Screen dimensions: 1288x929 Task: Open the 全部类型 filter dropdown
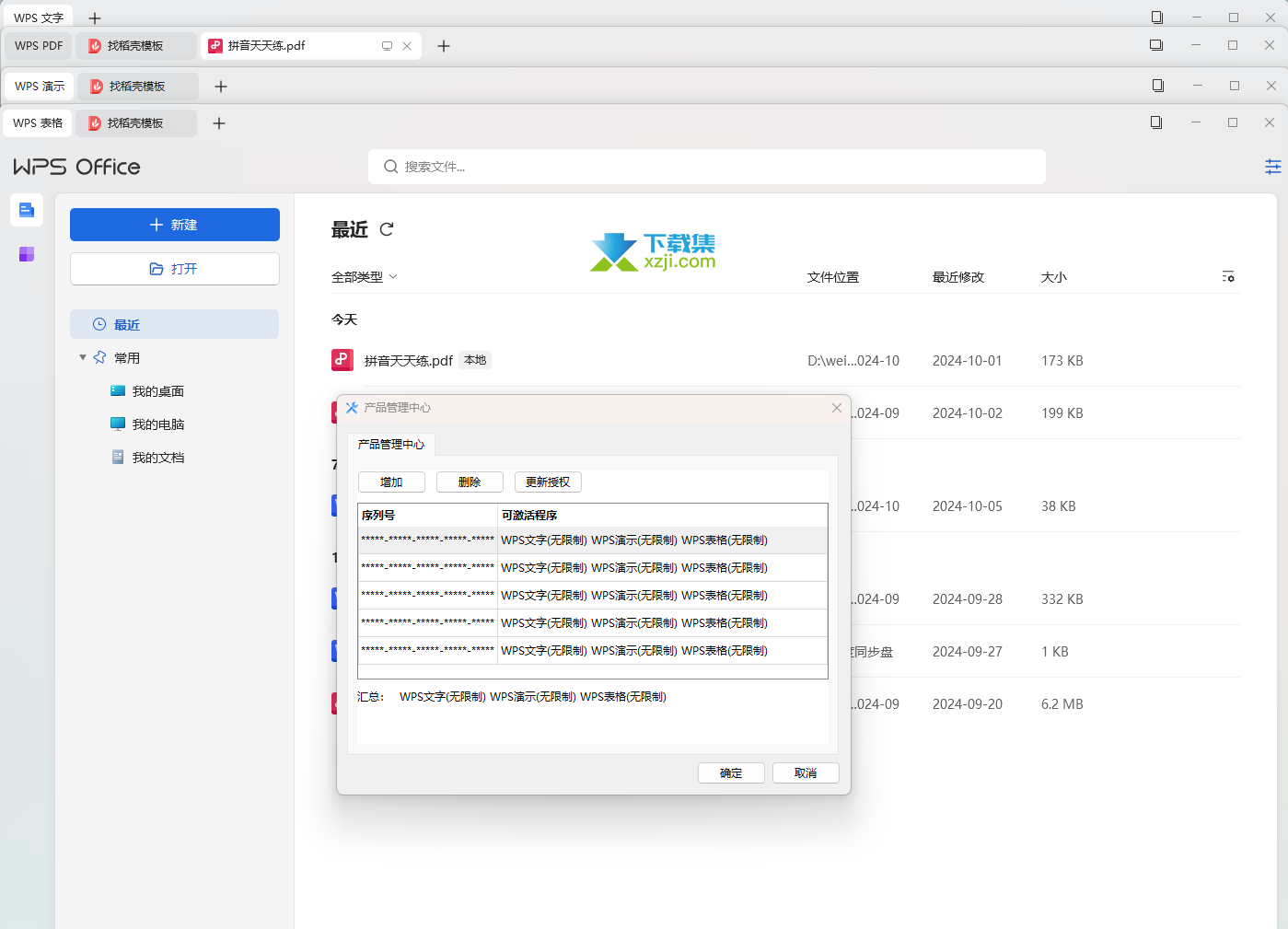pos(365,277)
